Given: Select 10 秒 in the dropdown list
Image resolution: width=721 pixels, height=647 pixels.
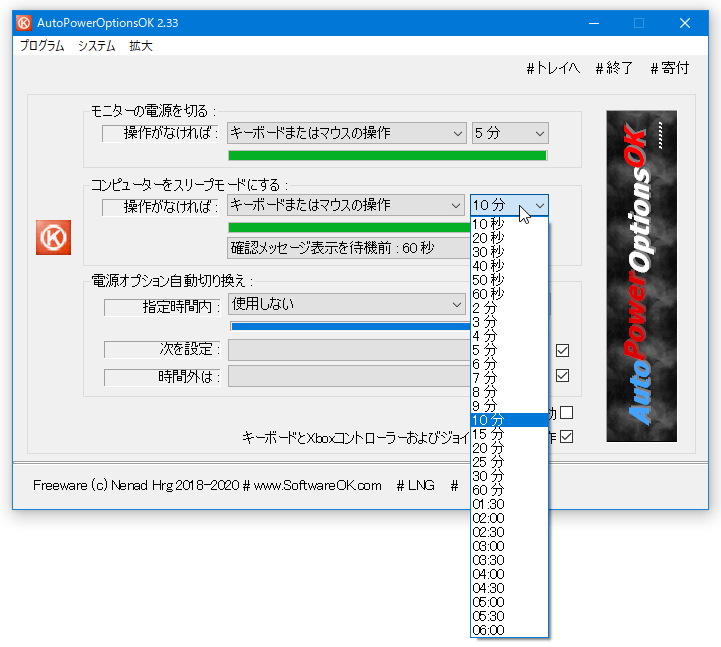Looking at the screenshot, I should pyautogui.click(x=509, y=224).
